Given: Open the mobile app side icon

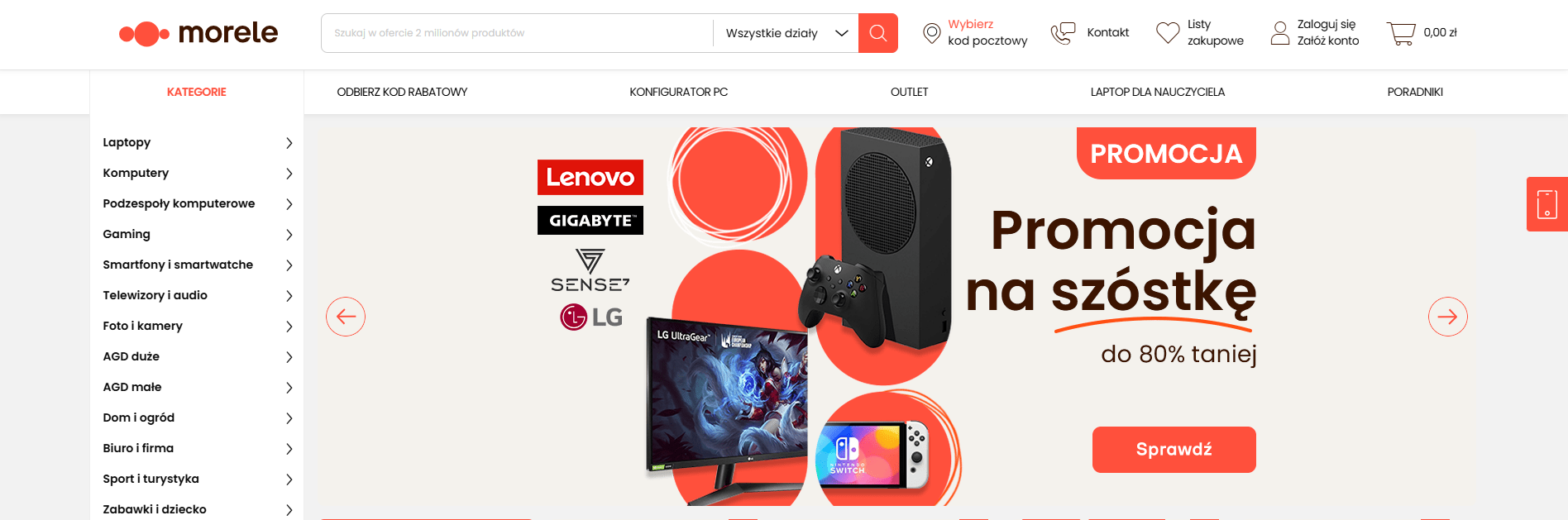Looking at the screenshot, I should click(1546, 204).
